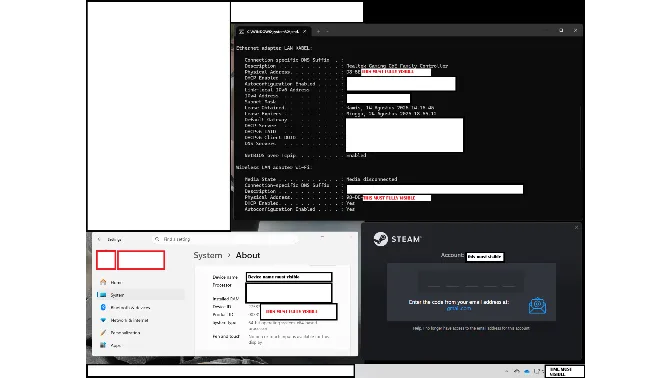Viewport: 672px width, 378px height.
Task: Open the terminal new-tab dropdown arrow
Action: point(327,31)
